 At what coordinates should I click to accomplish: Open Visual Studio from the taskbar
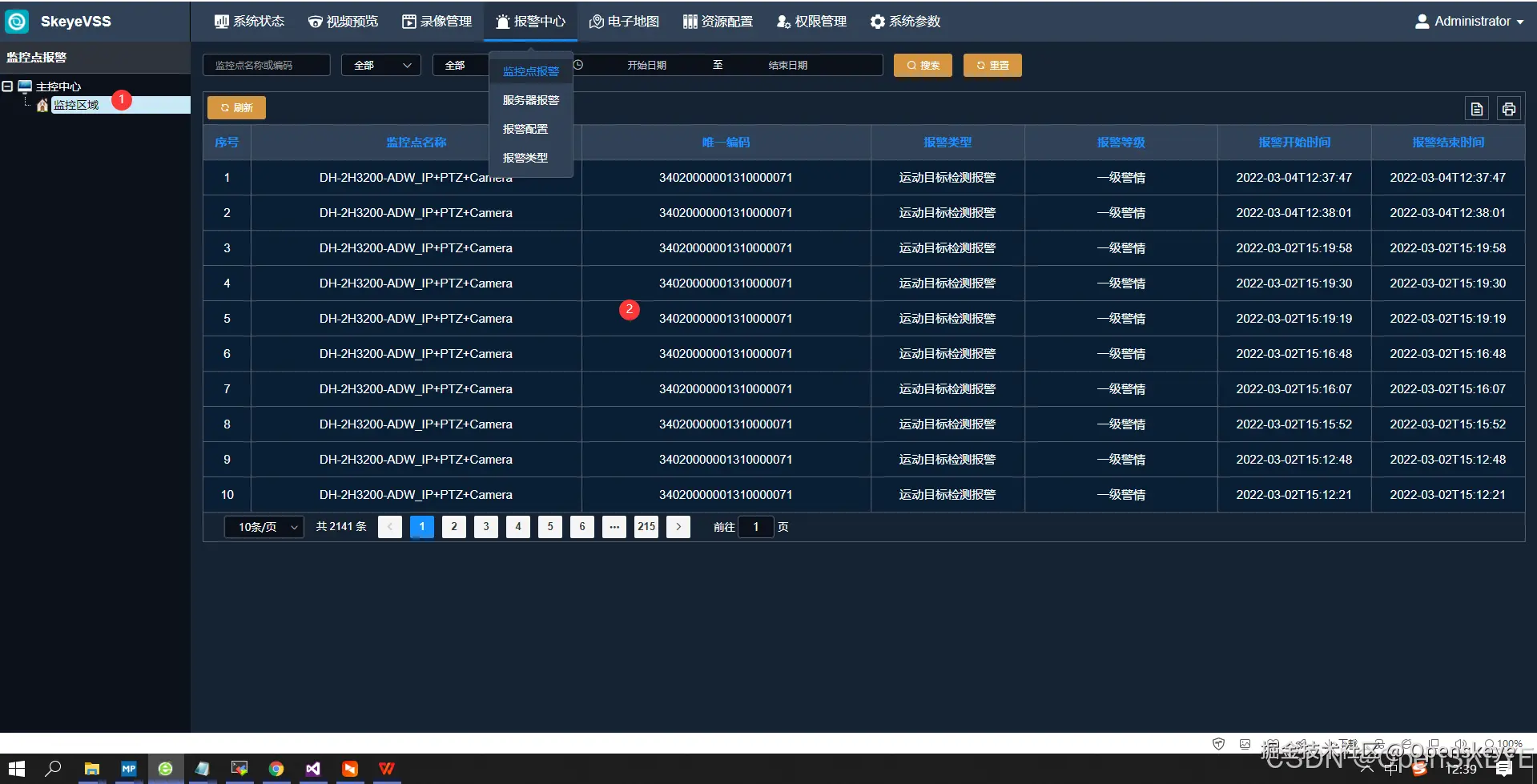pos(313,769)
